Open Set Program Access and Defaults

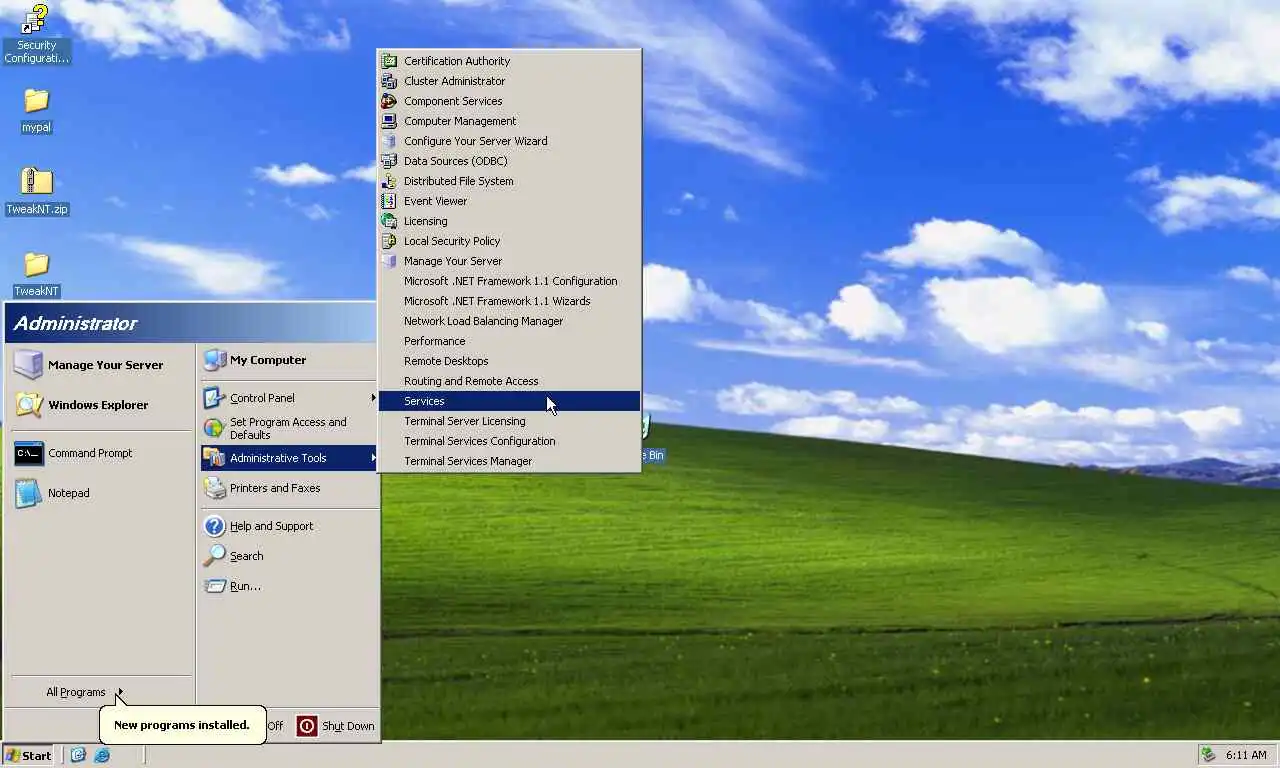click(x=289, y=428)
